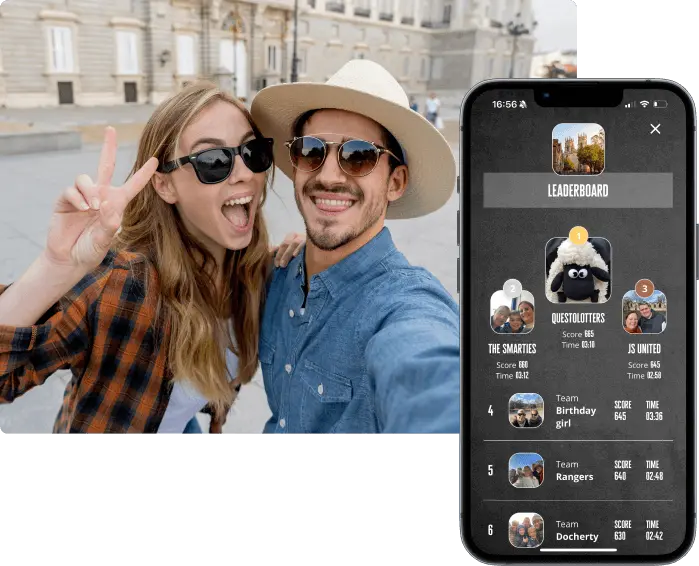699x566 pixels.
Task: Tap Team Birthday girl avatar photo
Action: [526, 410]
